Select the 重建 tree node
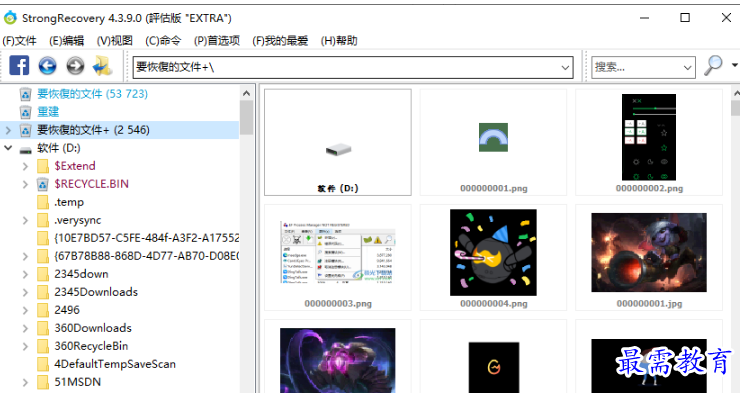This screenshot has height=393, width=740. point(48,112)
